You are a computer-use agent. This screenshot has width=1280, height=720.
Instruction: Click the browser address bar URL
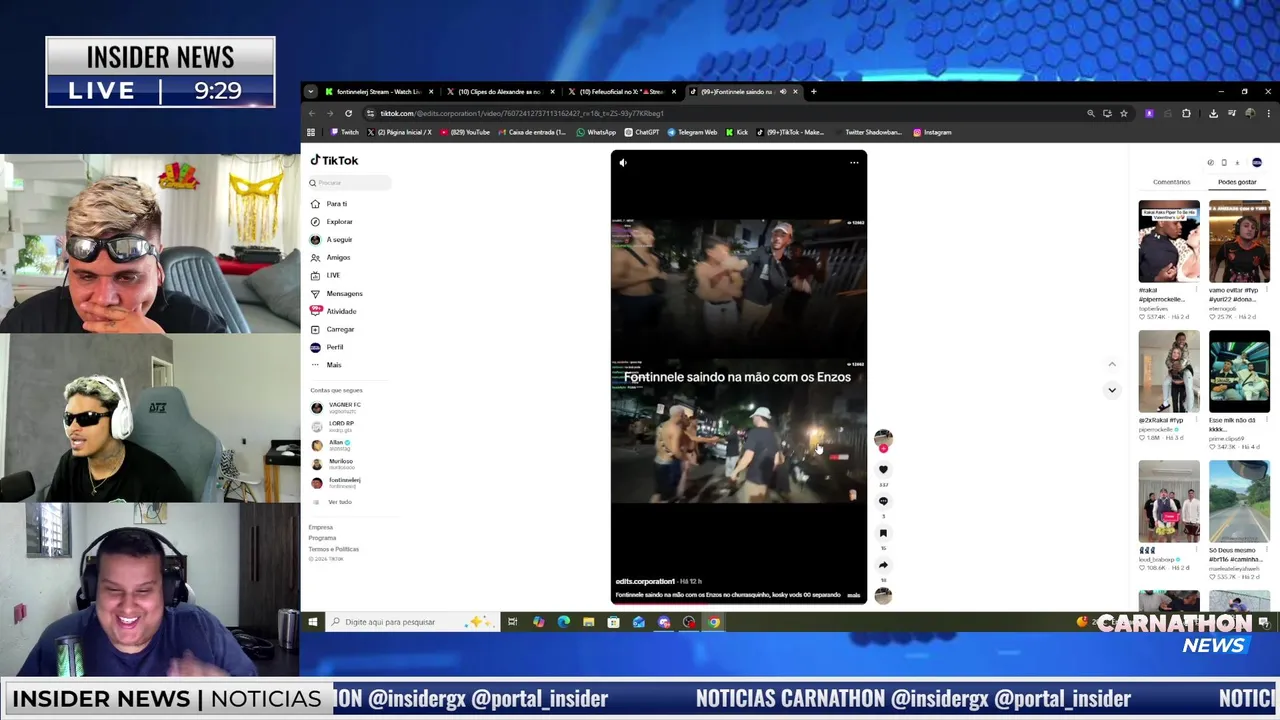tap(521, 114)
